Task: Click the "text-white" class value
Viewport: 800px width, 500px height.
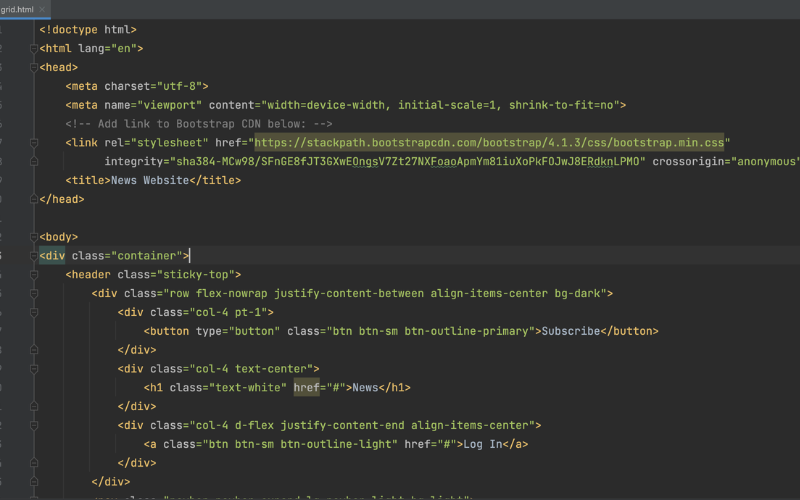Action: [248, 388]
